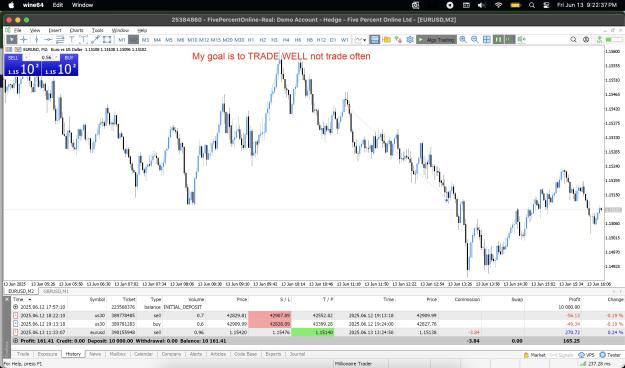Activate the crosshair tool
Image resolution: width=625 pixels, height=368 pixels.
pos(24,39)
